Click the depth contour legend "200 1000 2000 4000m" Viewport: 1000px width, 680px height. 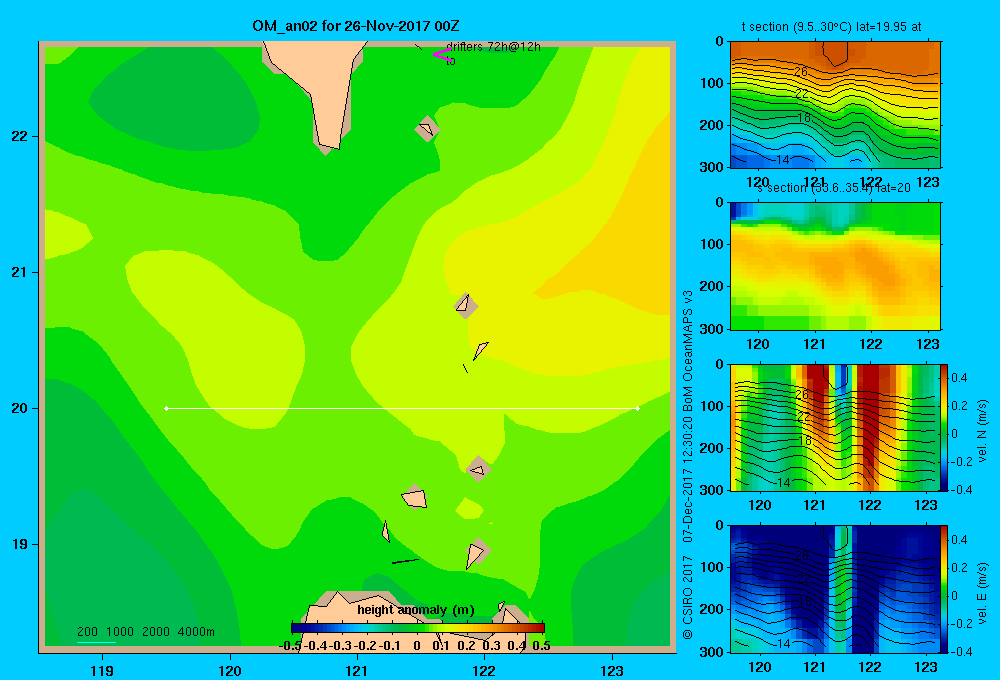pos(145,632)
